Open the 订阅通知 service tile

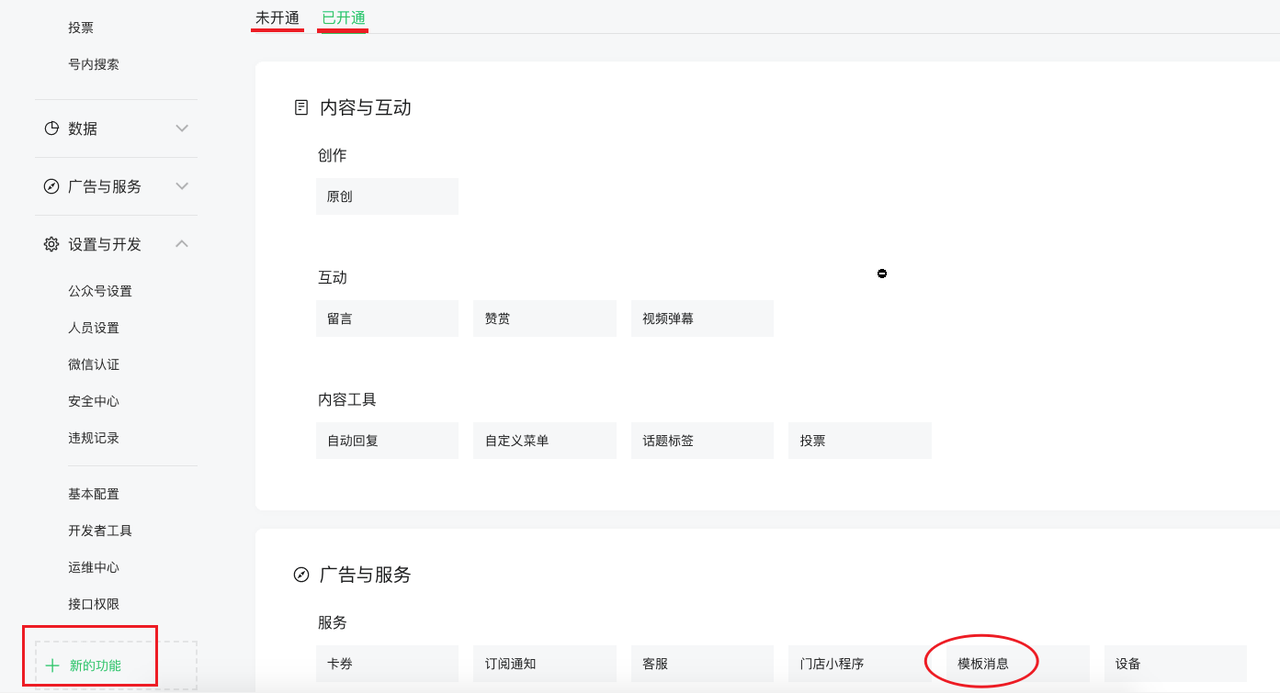tap(544, 664)
